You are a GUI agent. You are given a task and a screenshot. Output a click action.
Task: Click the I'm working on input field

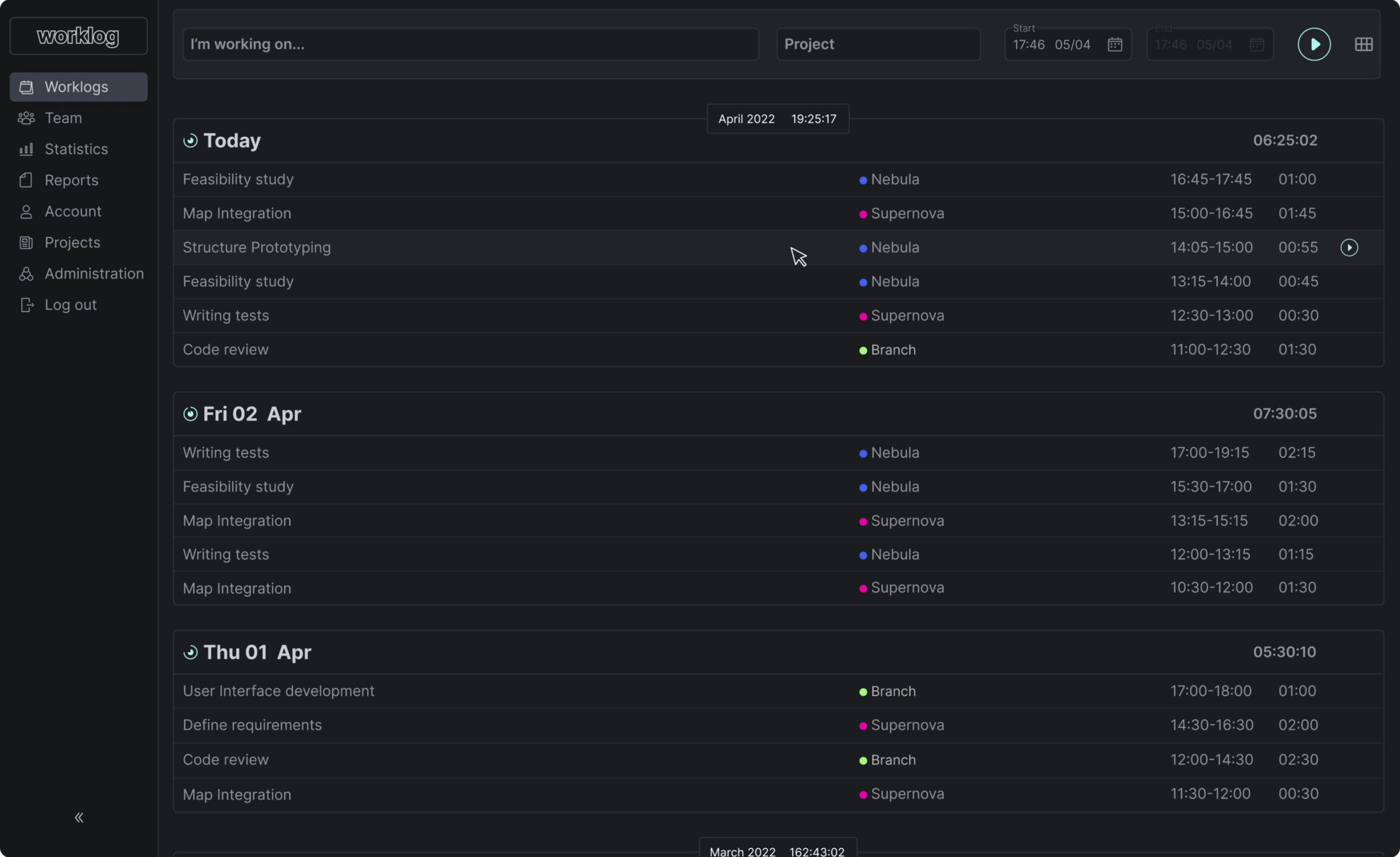tap(471, 44)
